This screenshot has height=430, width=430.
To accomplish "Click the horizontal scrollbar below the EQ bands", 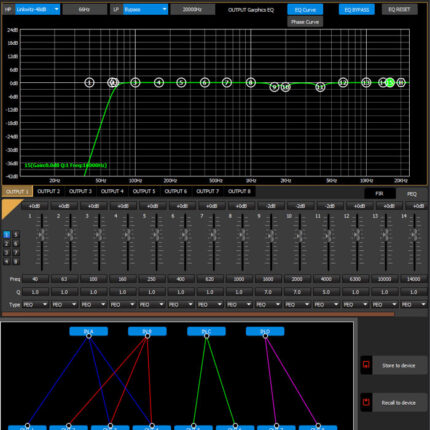I will coord(198,314).
